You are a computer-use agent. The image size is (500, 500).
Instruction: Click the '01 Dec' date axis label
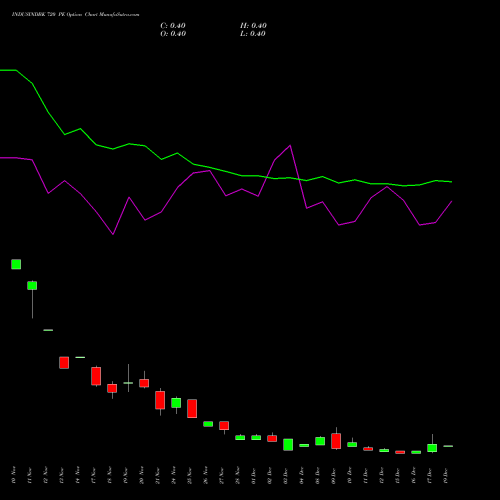(254, 475)
